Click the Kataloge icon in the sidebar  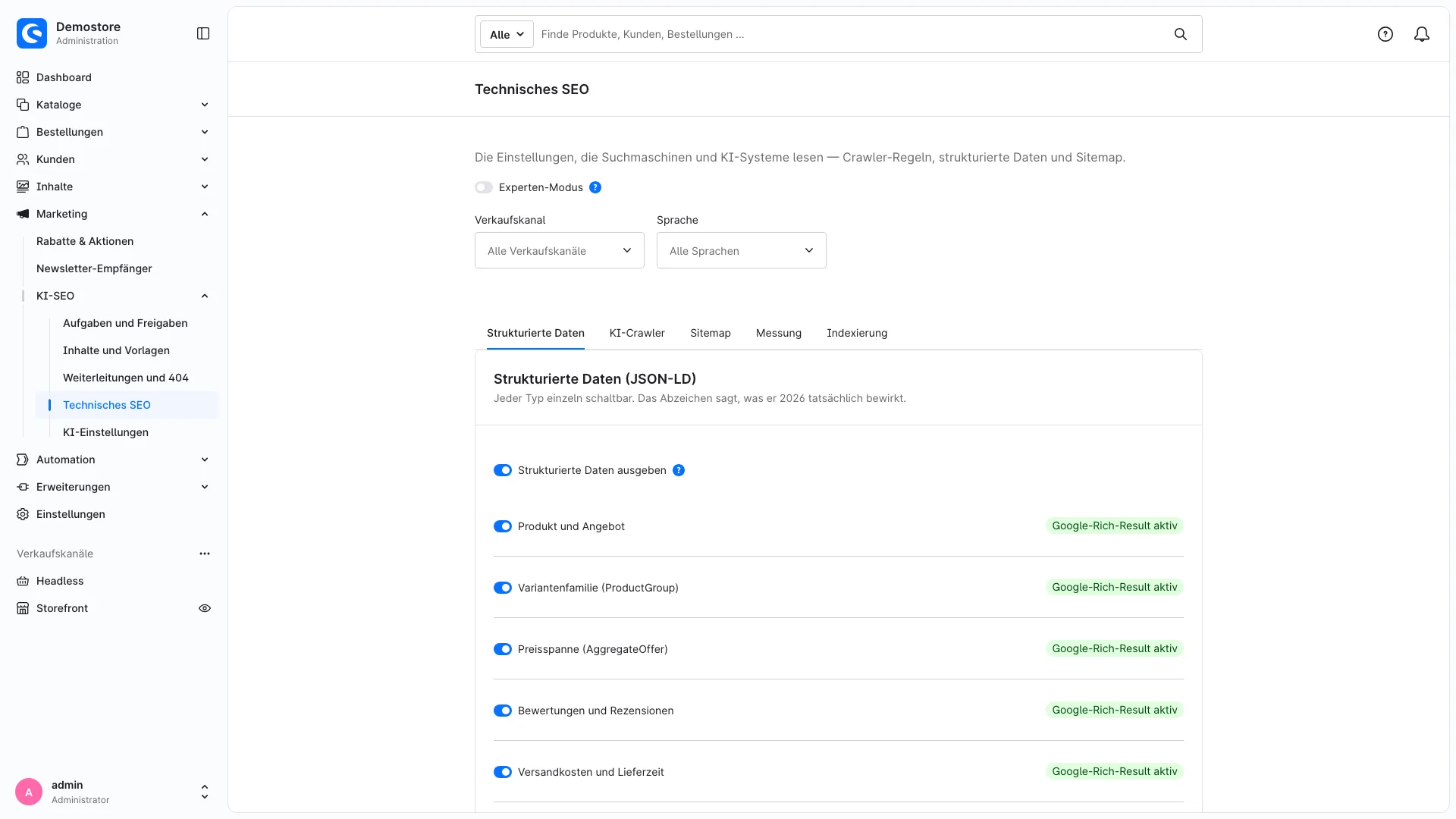pos(23,105)
